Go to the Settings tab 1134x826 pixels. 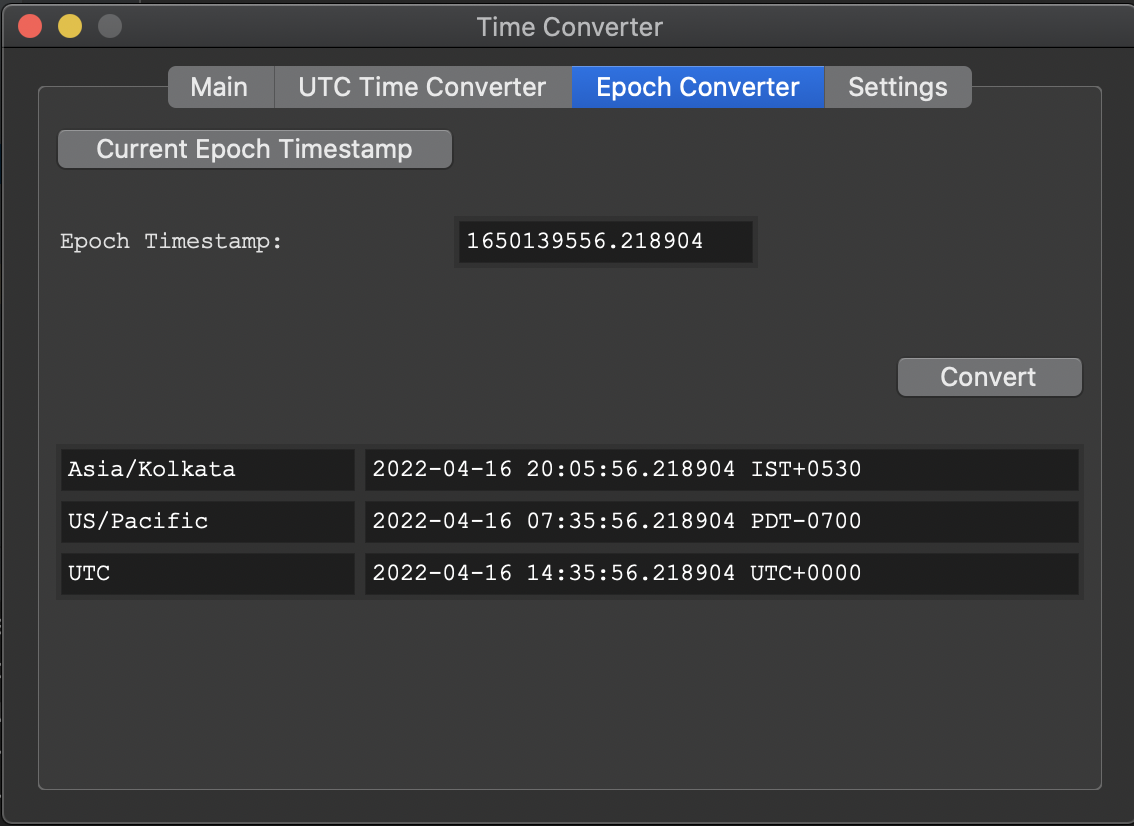(x=897, y=87)
